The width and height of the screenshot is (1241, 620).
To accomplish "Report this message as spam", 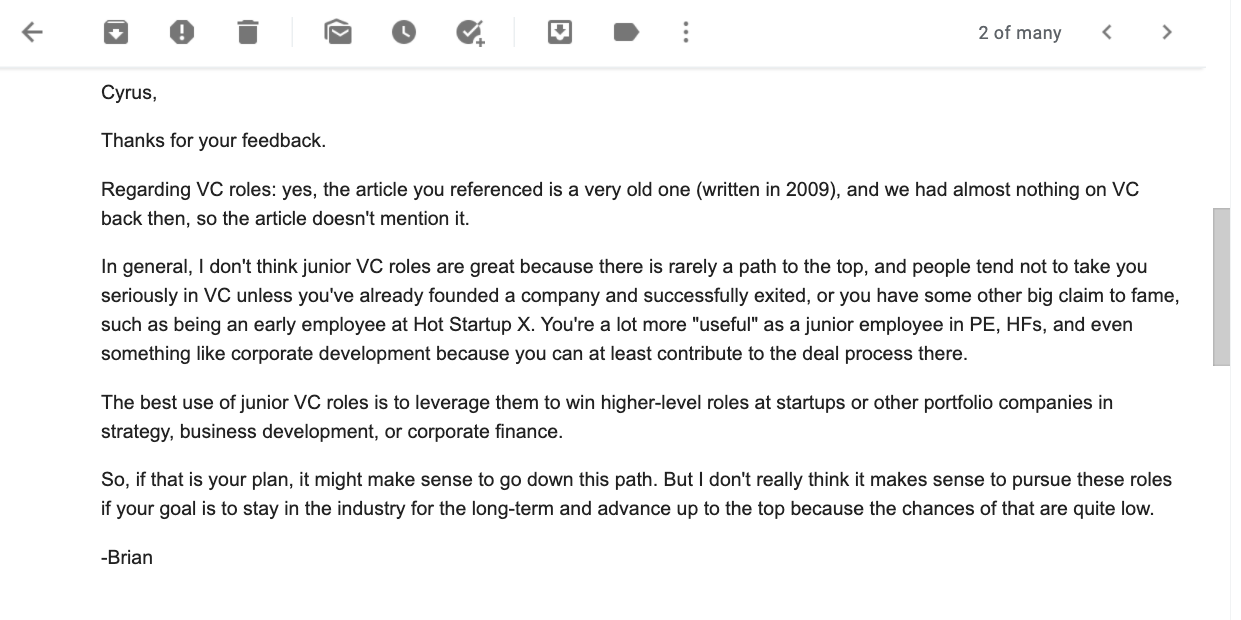I will (x=181, y=32).
